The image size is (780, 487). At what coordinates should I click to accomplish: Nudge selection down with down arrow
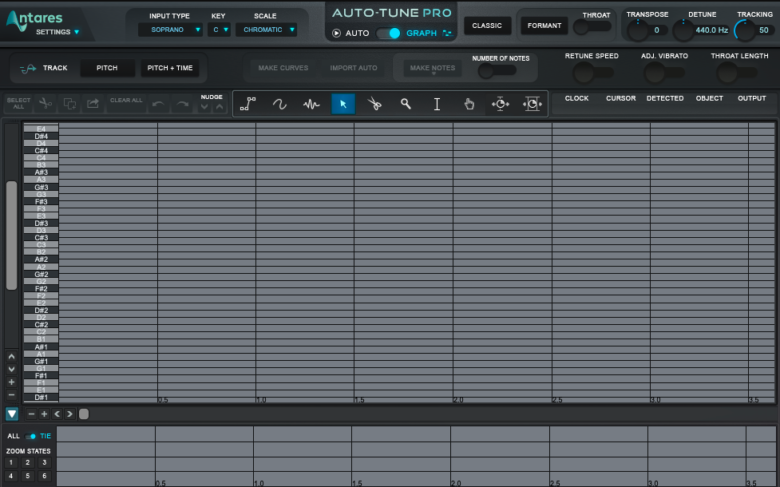204,106
